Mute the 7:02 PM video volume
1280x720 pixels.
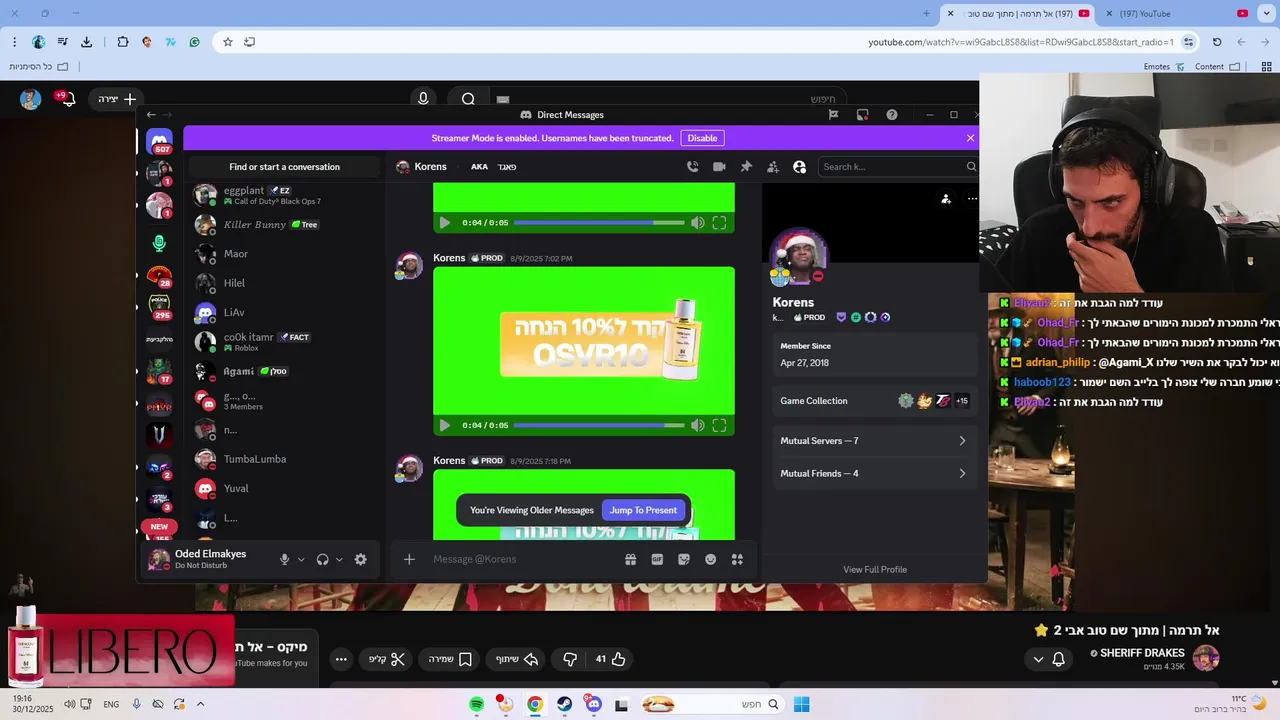[x=698, y=426]
